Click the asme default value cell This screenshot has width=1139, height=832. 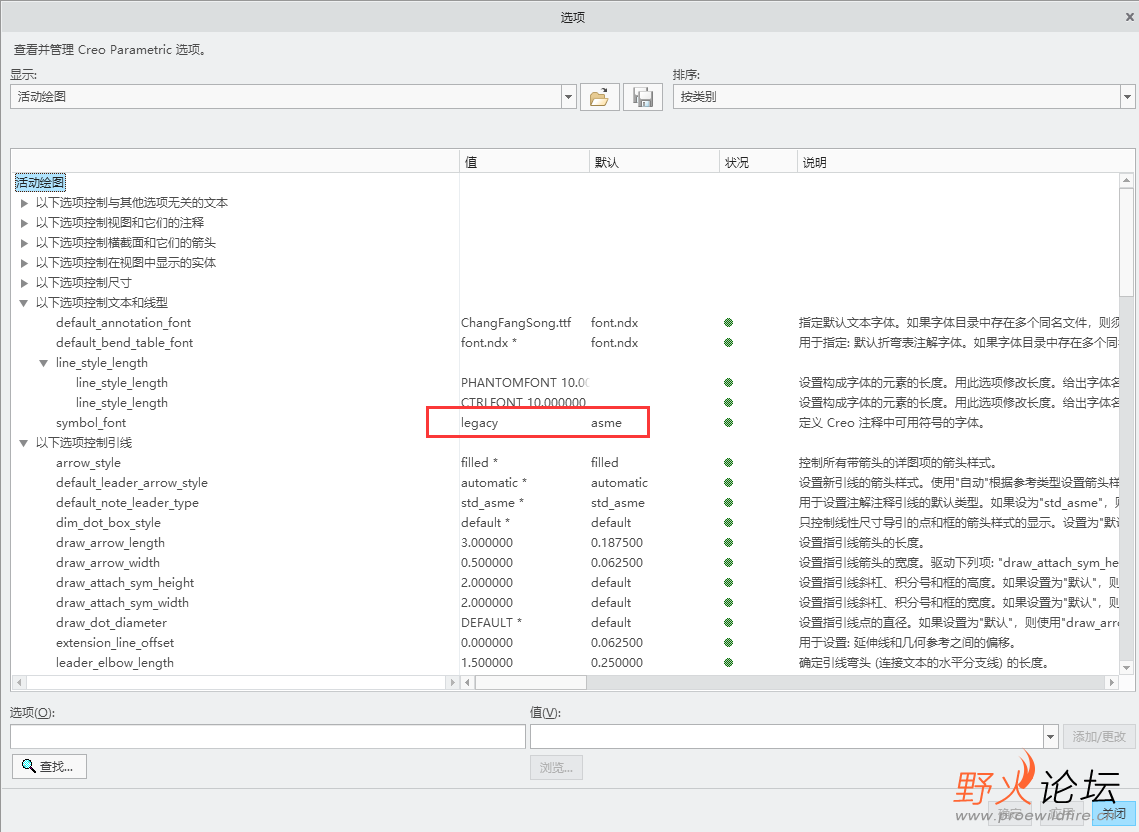pyautogui.click(x=607, y=423)
